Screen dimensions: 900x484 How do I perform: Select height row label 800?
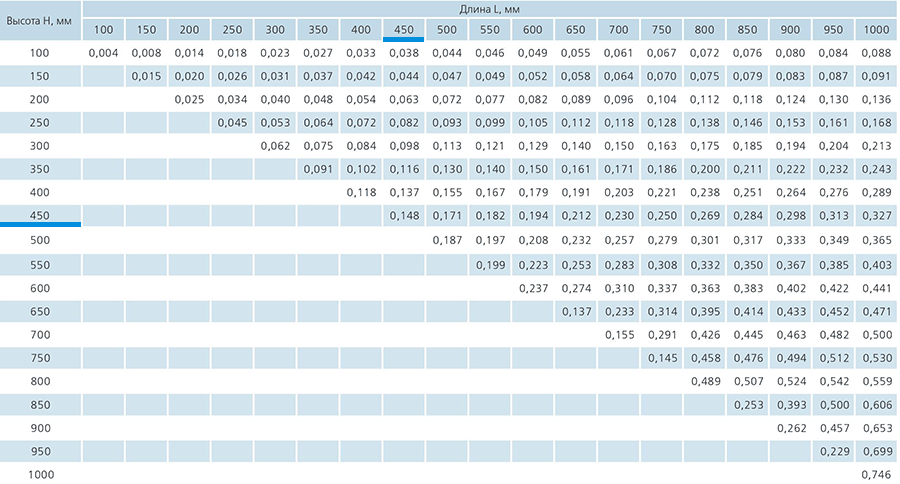click(x=40, y=381)
